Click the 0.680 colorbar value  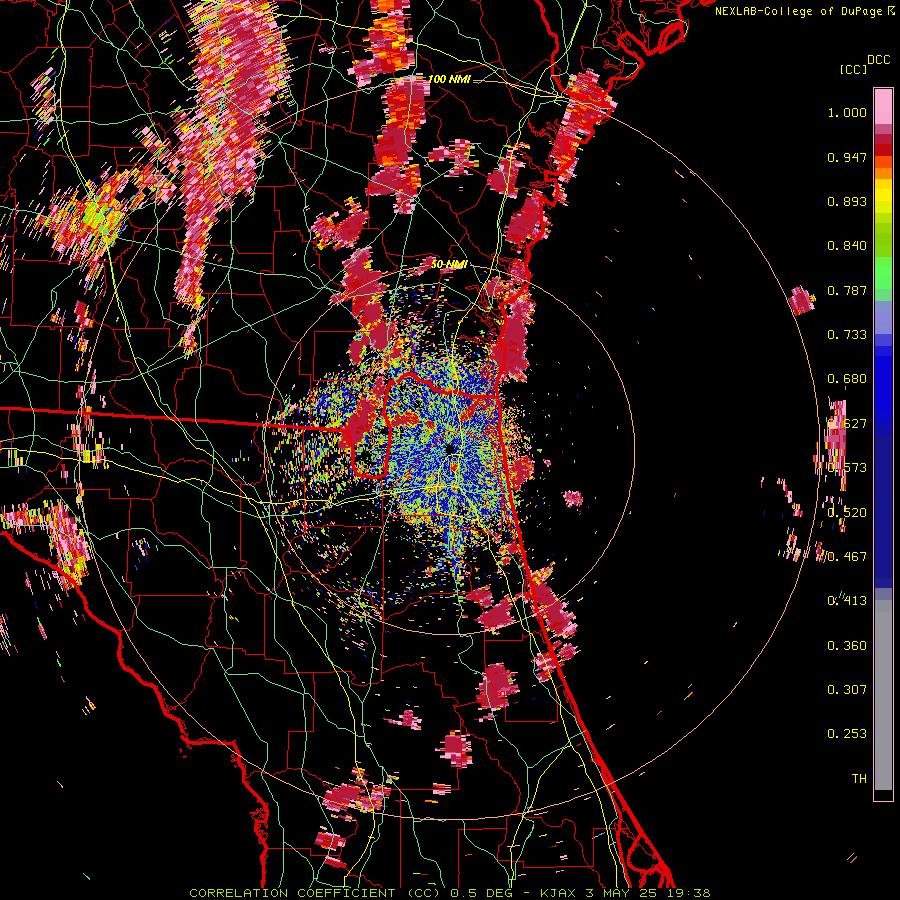[x=847, y=379]
